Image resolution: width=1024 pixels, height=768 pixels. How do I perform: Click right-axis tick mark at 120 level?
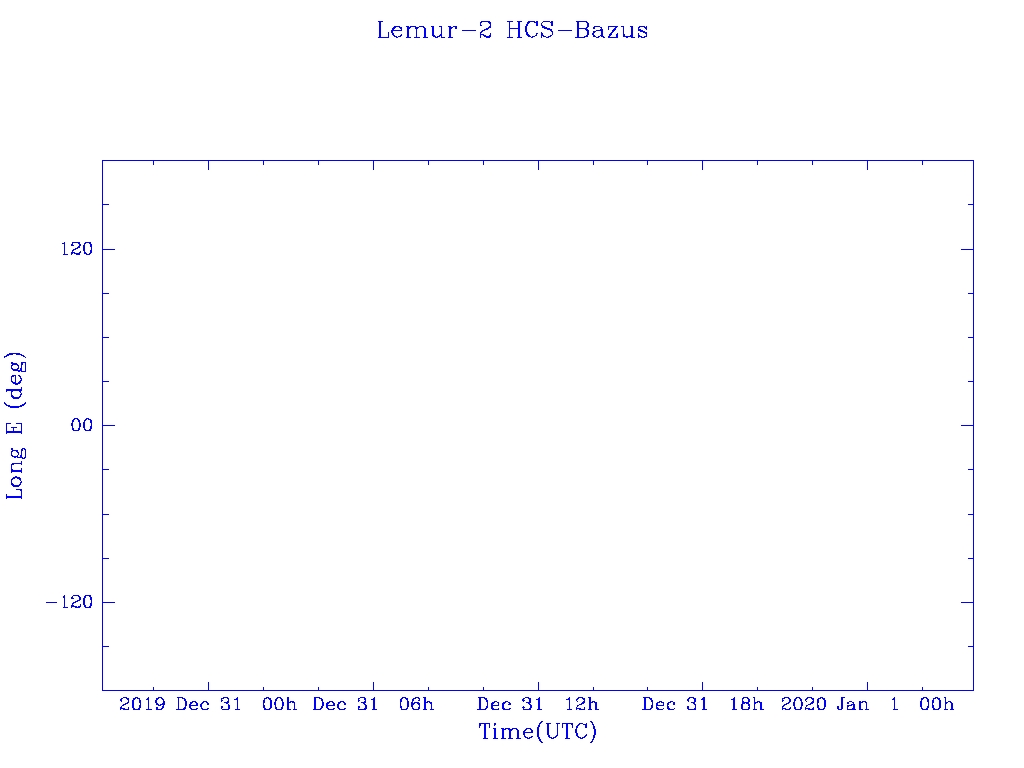[x=967, y=249]
